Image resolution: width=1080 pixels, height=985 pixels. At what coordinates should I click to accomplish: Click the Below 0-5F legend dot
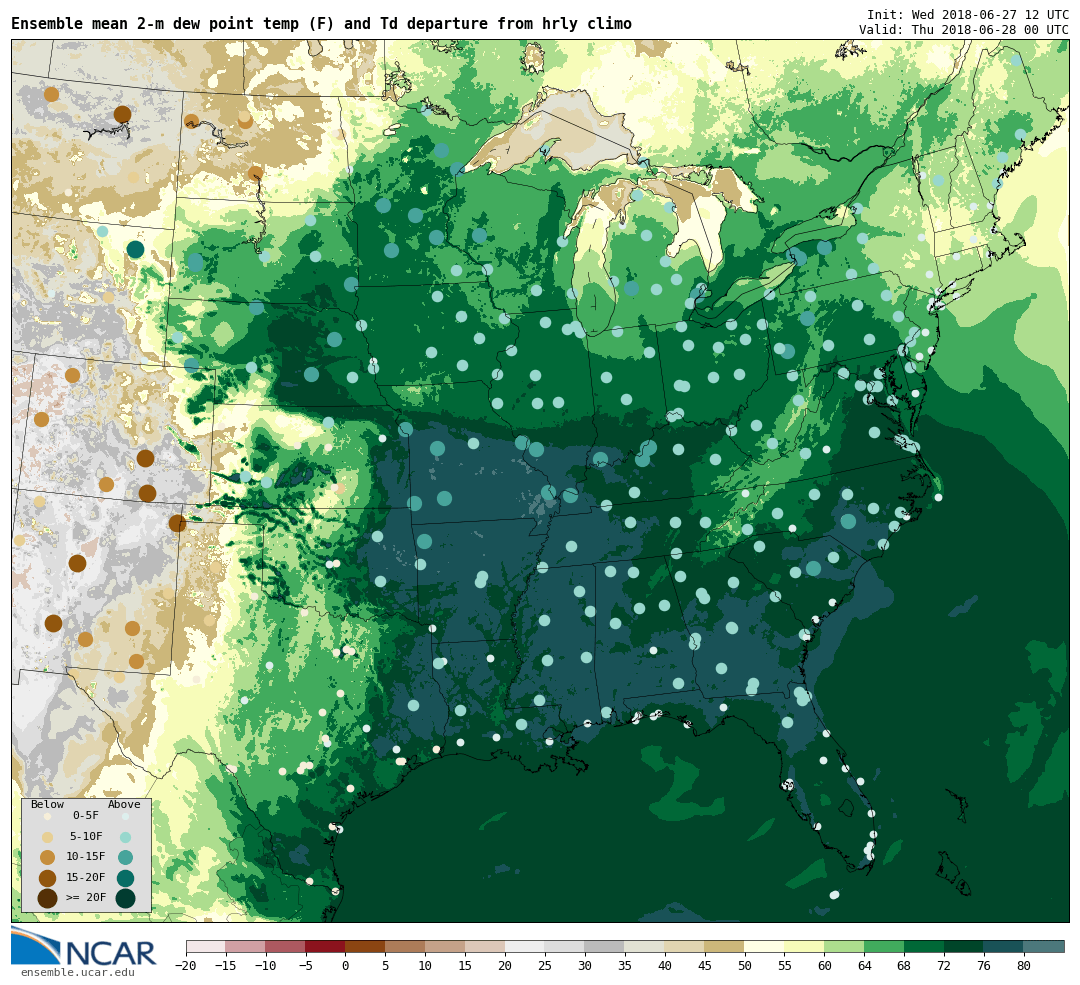[47, 816]
